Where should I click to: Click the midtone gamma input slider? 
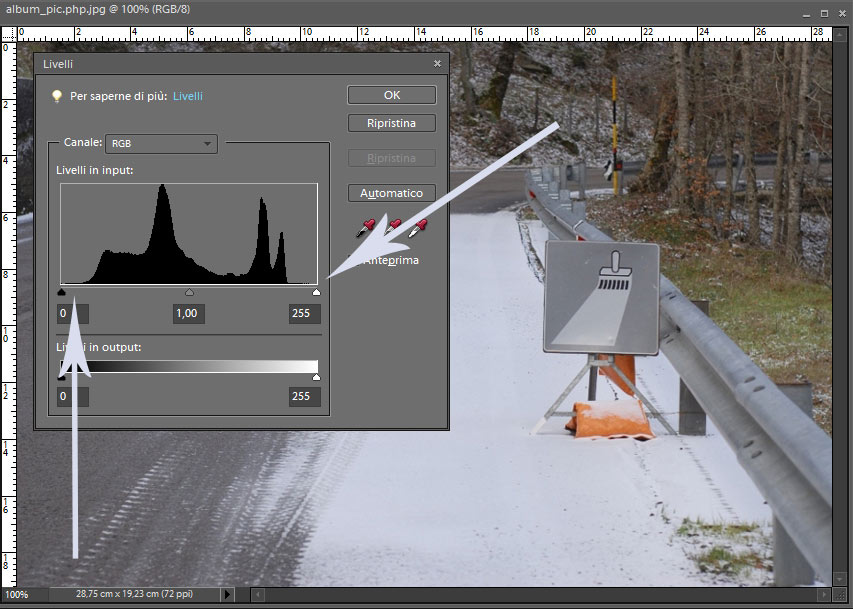189,293
